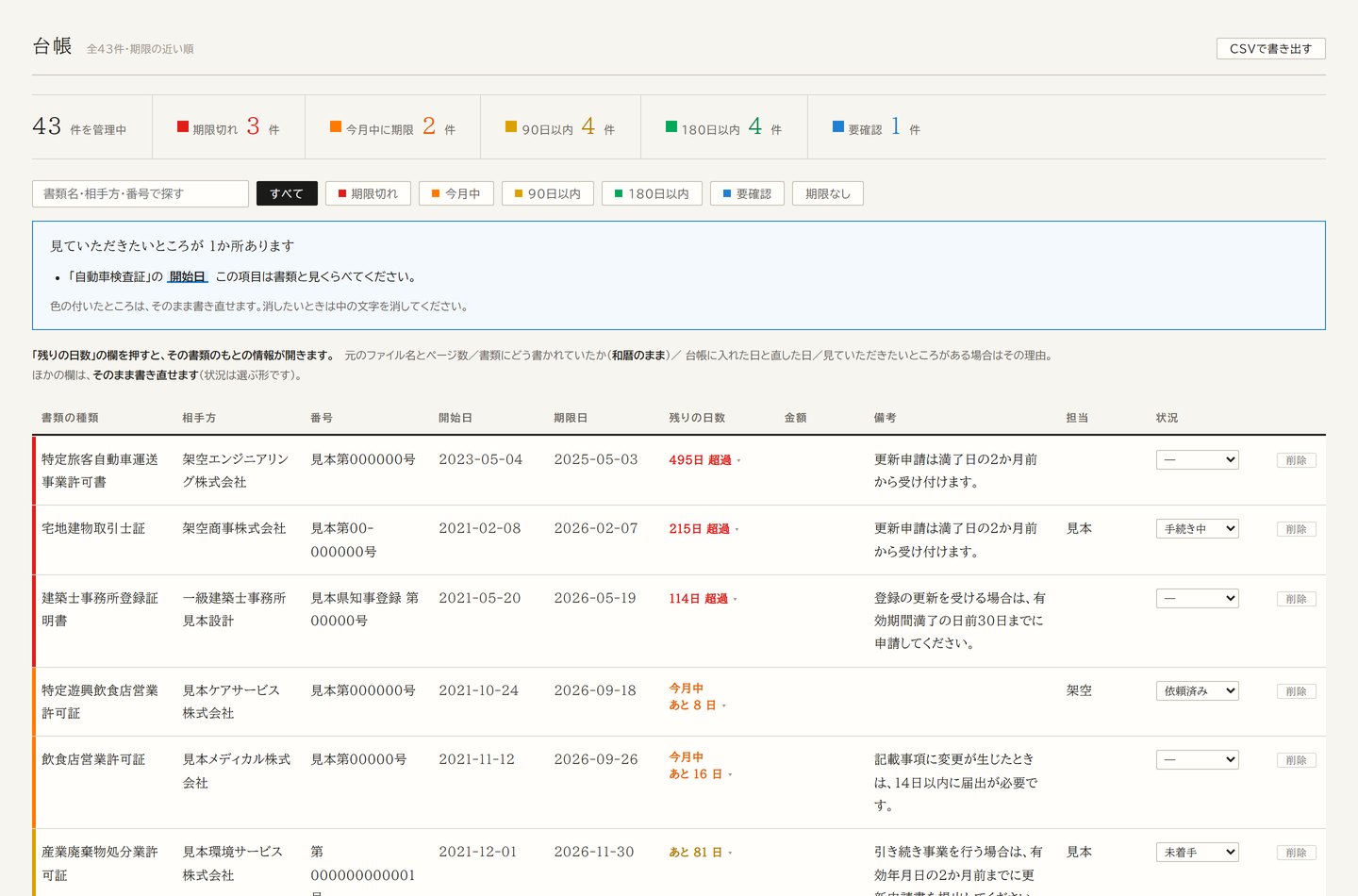The height and width of the screenshot is (896, 1358).
Task: Filter the list by 期限切れ
Action: pos(368,193)
